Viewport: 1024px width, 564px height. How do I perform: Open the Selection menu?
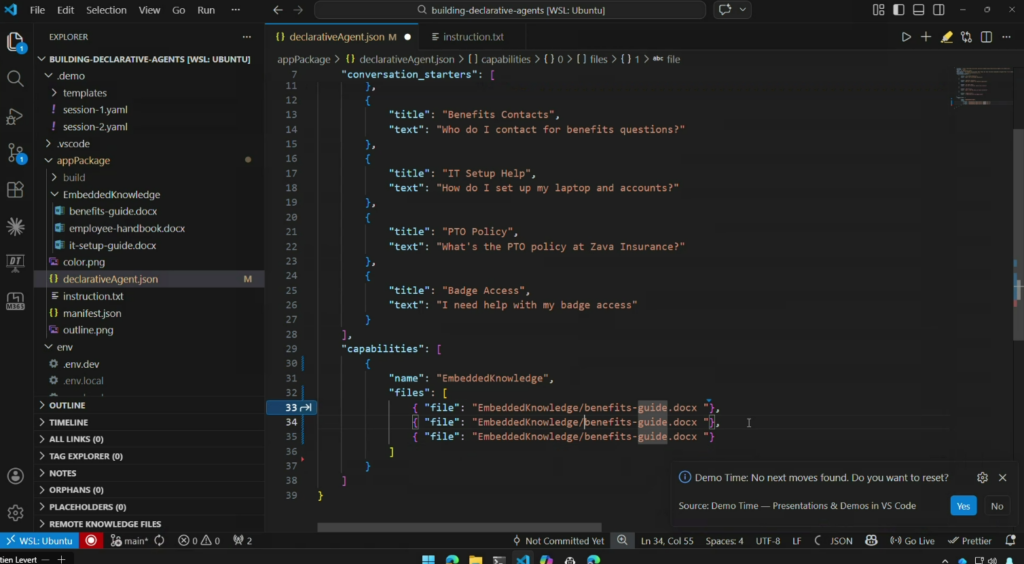106,10
